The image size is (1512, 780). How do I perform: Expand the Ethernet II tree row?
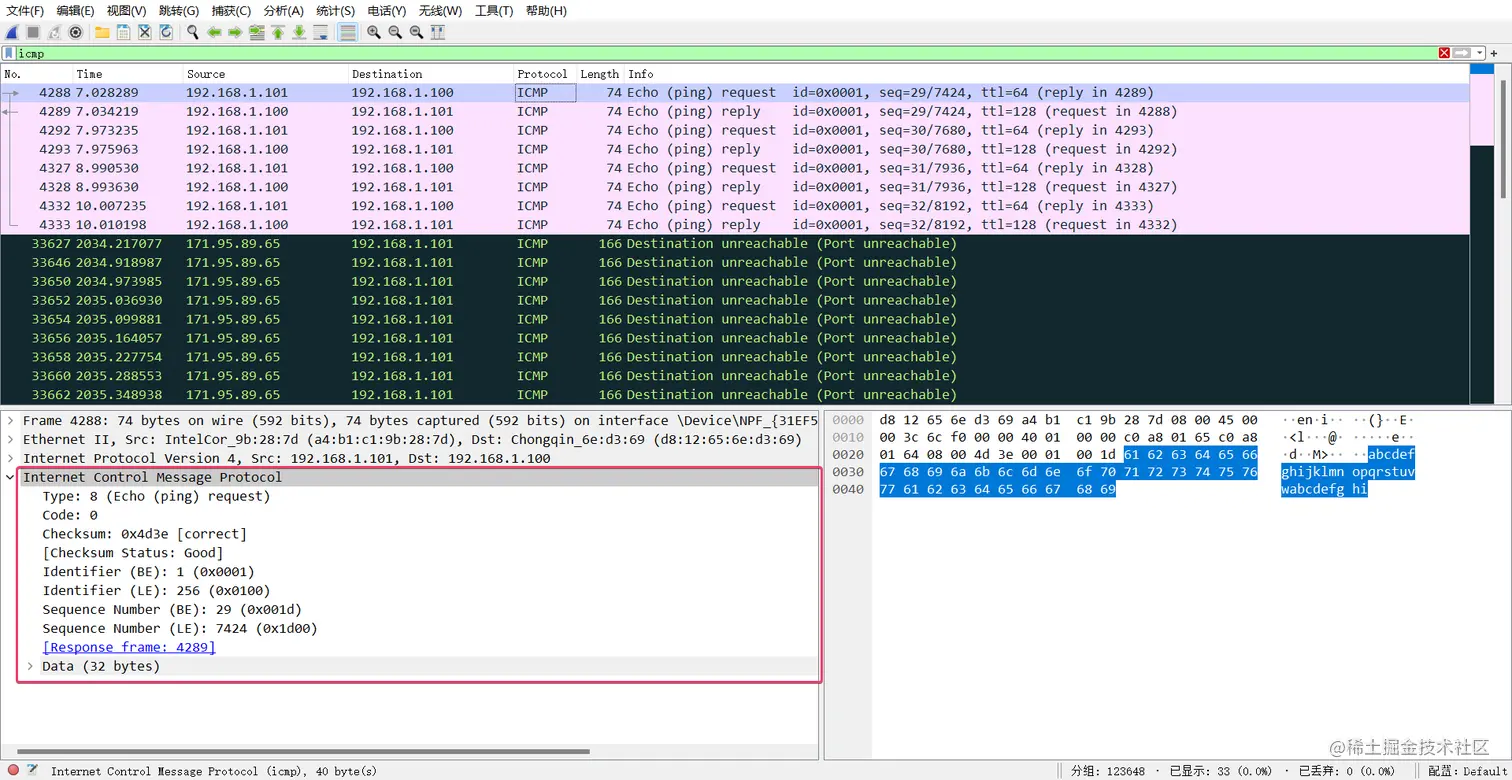(11, 440)
